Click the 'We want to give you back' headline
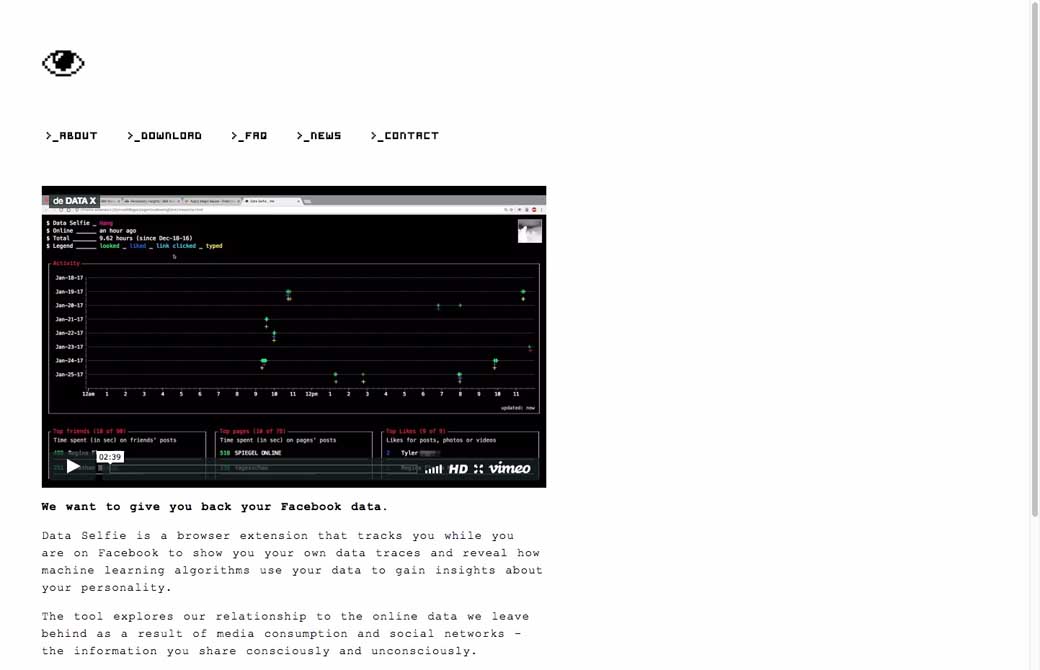The width and height of the screenshot is (1040, 670). point(214,507)
